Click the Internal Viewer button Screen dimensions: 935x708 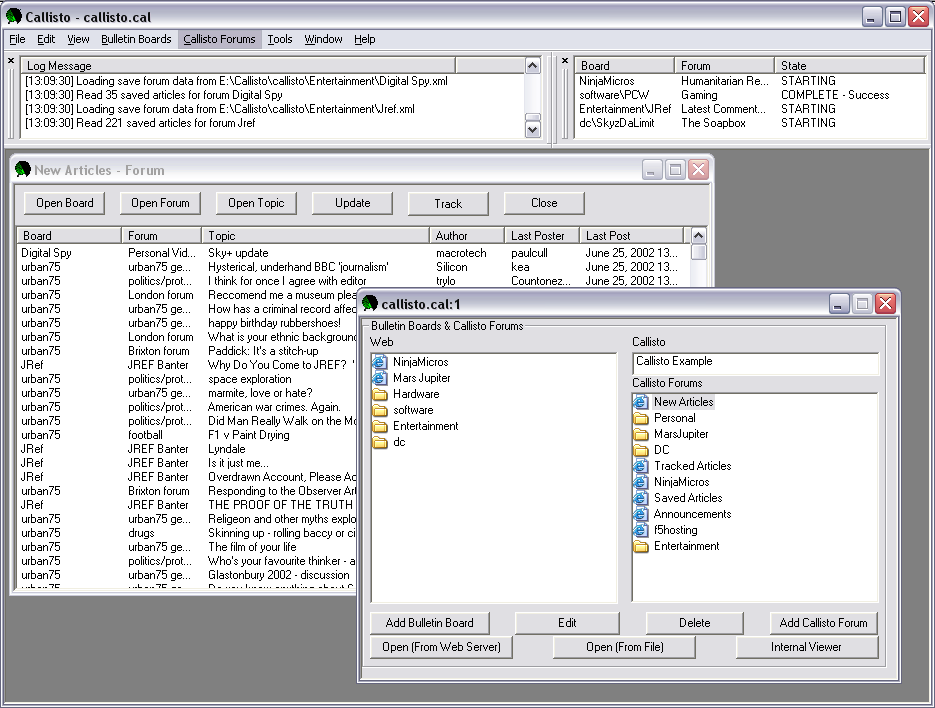(807, 647)
